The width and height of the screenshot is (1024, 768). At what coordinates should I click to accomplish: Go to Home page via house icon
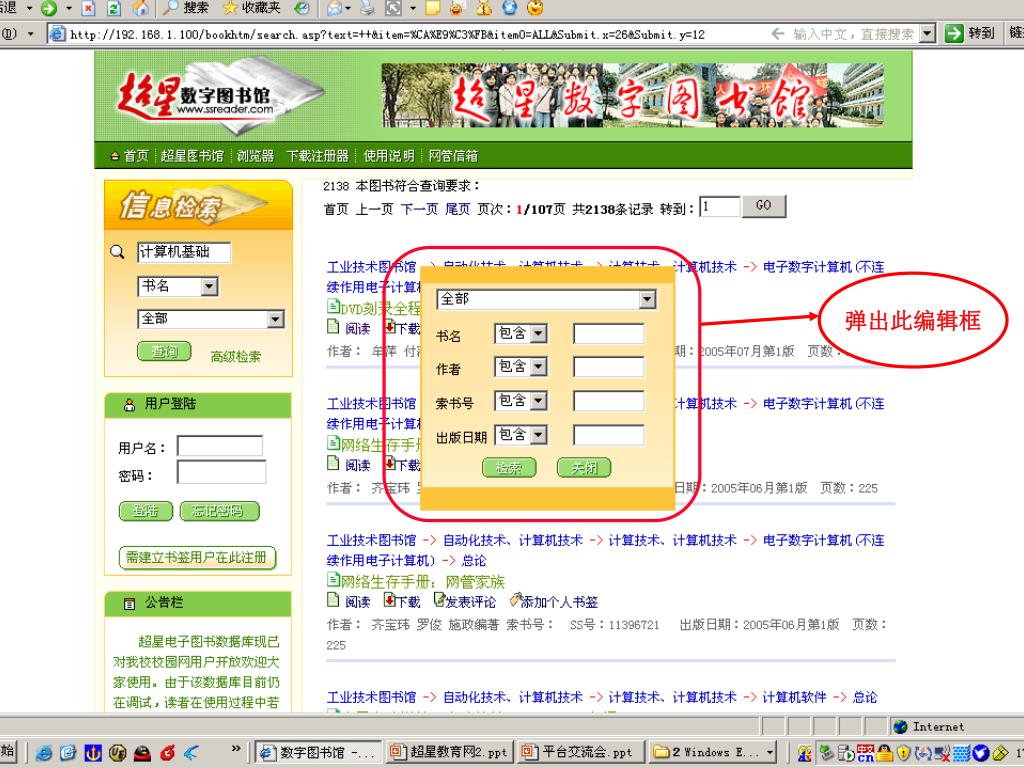tap(140, 8)
